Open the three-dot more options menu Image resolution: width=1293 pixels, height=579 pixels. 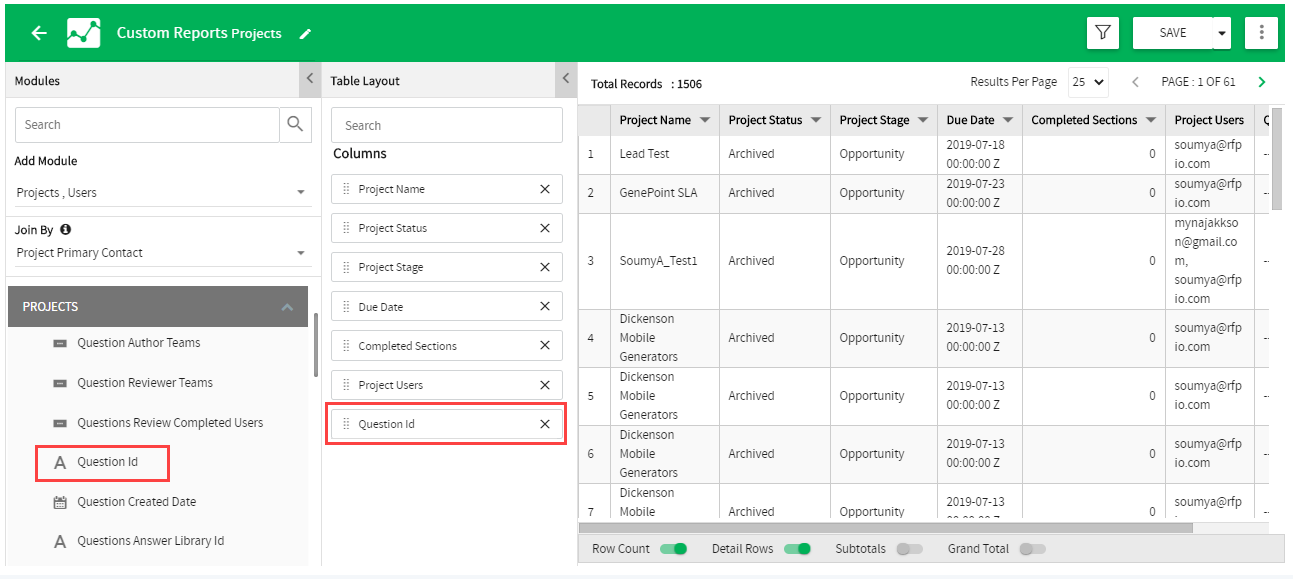[1261, 33]
